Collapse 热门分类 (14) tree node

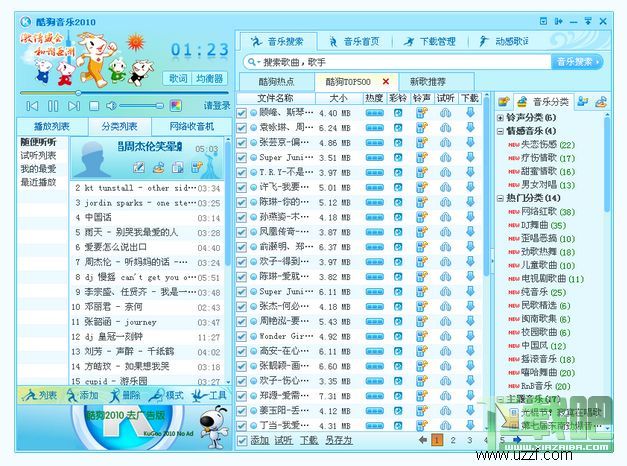pyautogui.click(x=500, y=198)
